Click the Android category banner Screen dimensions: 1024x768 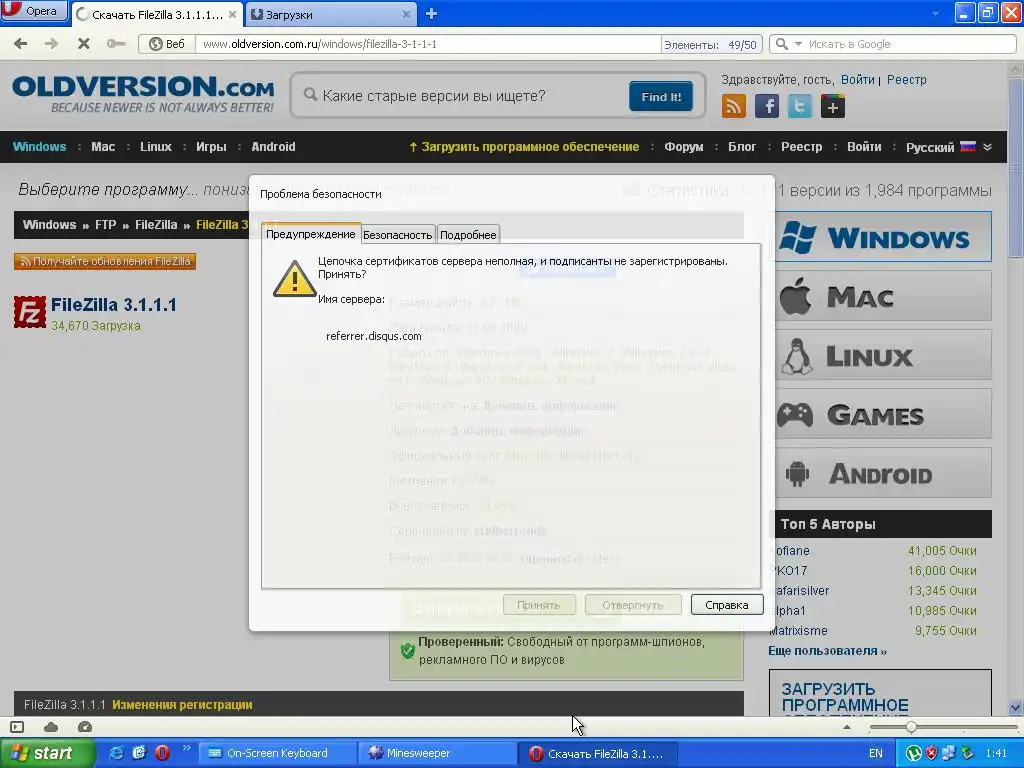tap(882, 473)
